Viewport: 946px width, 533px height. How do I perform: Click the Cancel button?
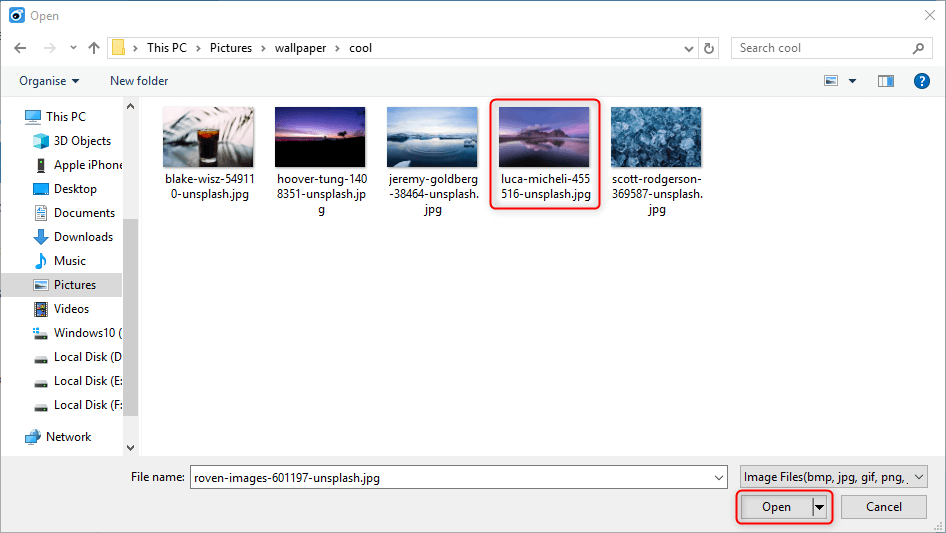883,507
